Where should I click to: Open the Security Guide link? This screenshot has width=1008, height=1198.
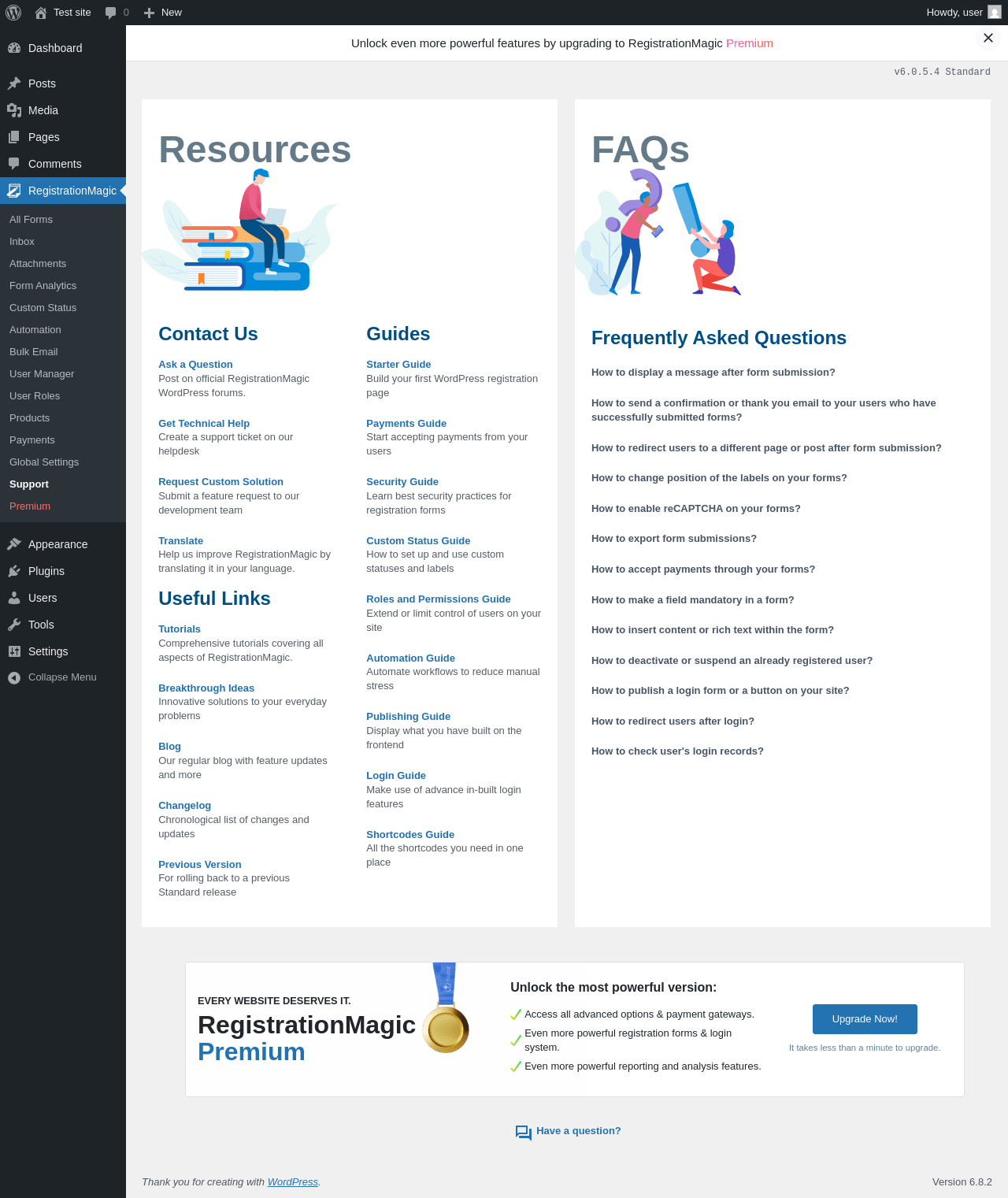(x=402, y=482)
